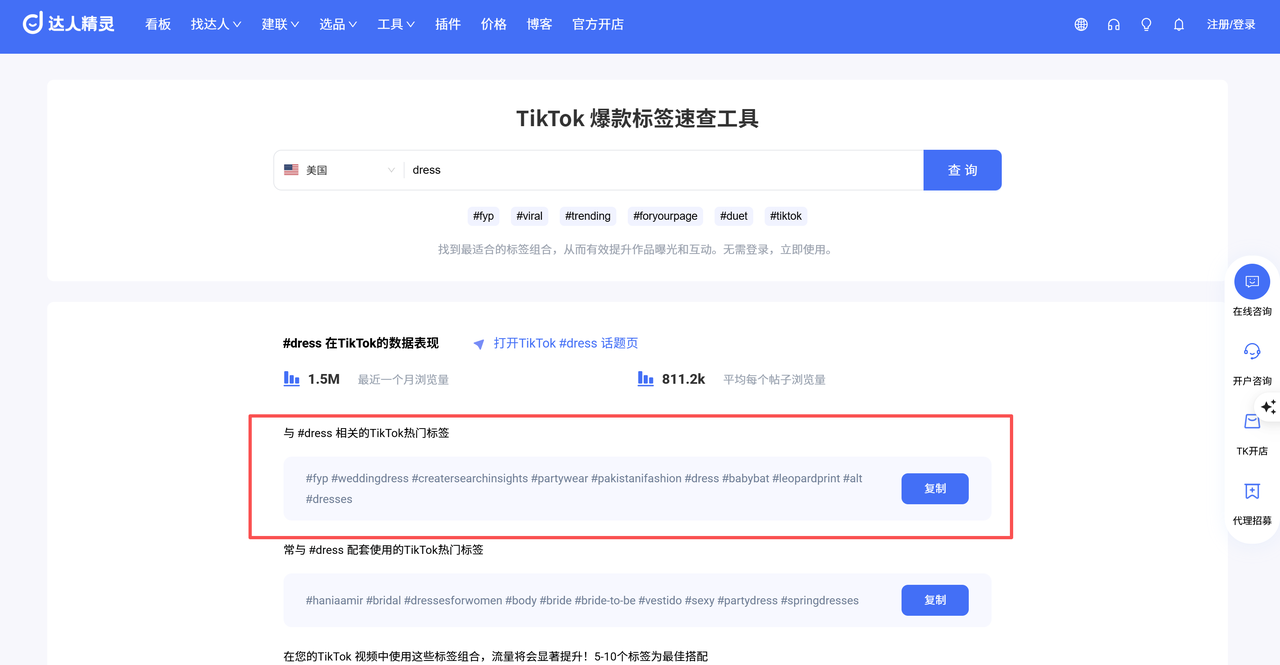Click the keyword input field containing dress
Screen dimensions: 1280x665
[x=660, y=170]
